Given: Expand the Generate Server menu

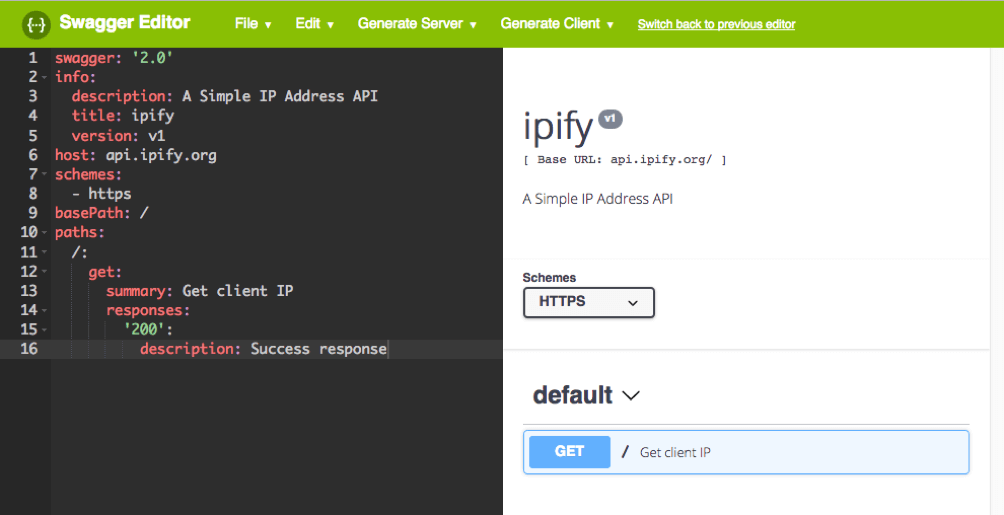Looking at the screenshot, I should click(417, 24).
